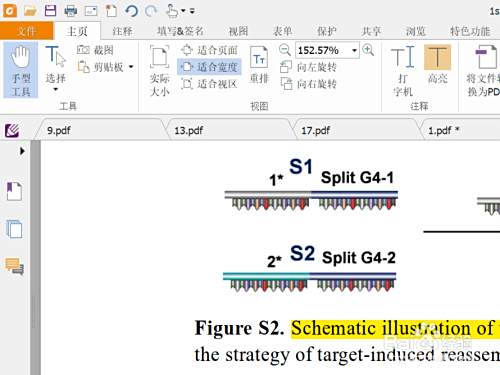Print the document with the printer icon

coord(71,11)
